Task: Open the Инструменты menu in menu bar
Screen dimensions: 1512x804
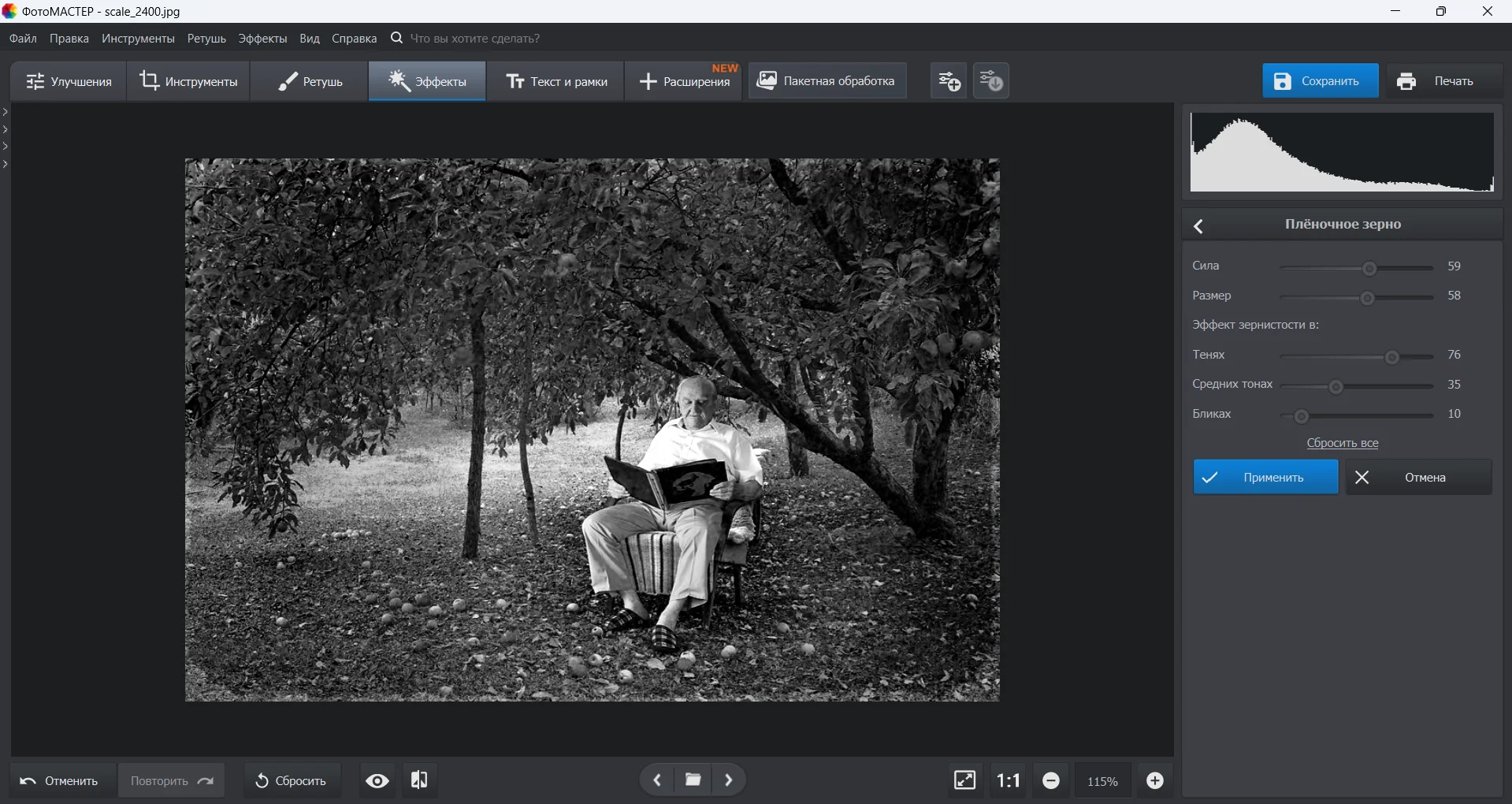Action: (138, 39)
